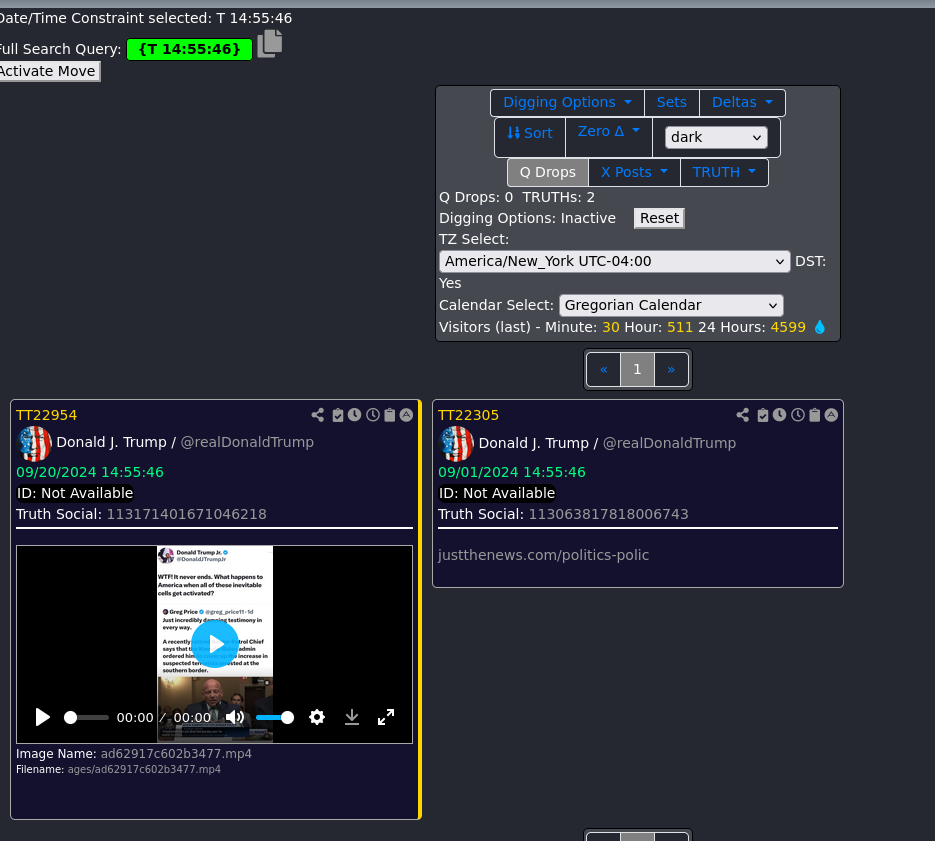The image size is (935, 841).
Task: Click the Hour visitor count 511
Action: point(680,327)
